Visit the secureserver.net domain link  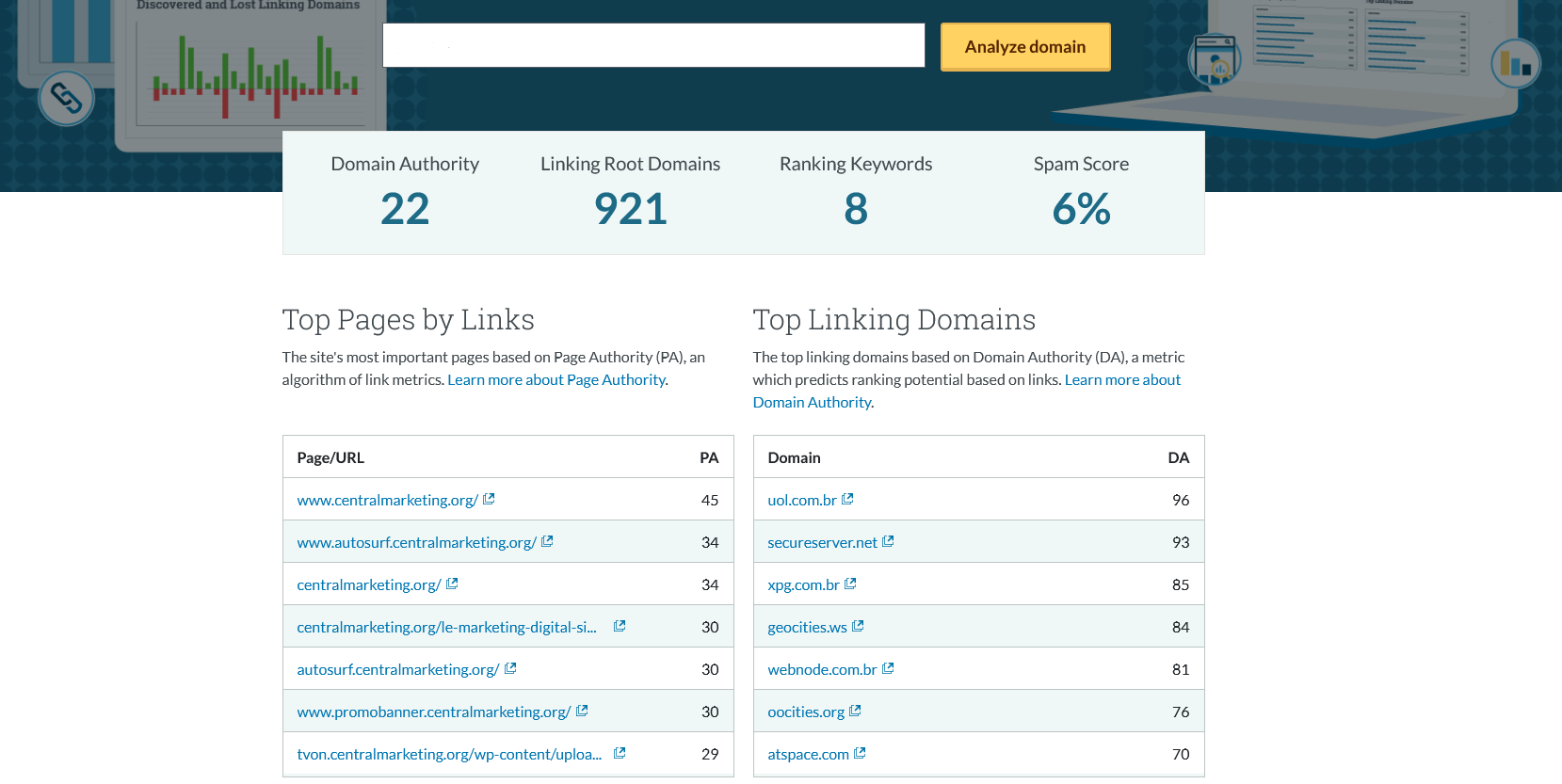[x=822, y=542]
